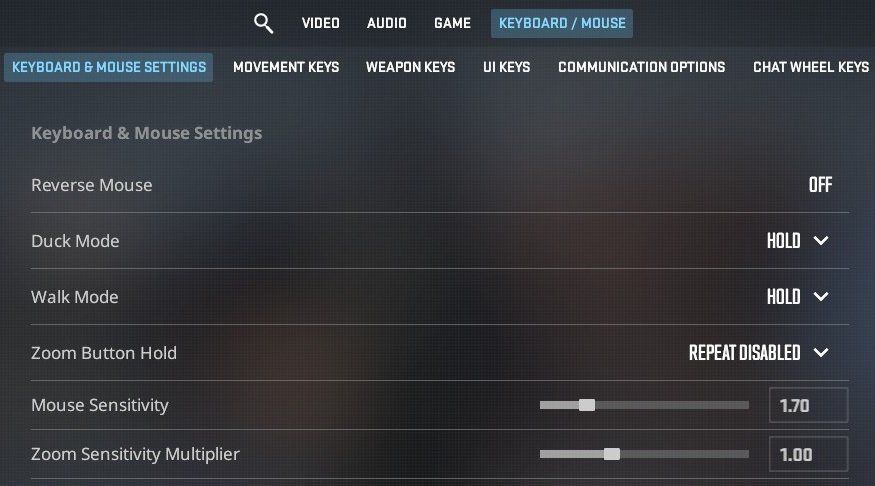Click the Zoom Sensitivity Multiplier slider handle

[612, 454]
